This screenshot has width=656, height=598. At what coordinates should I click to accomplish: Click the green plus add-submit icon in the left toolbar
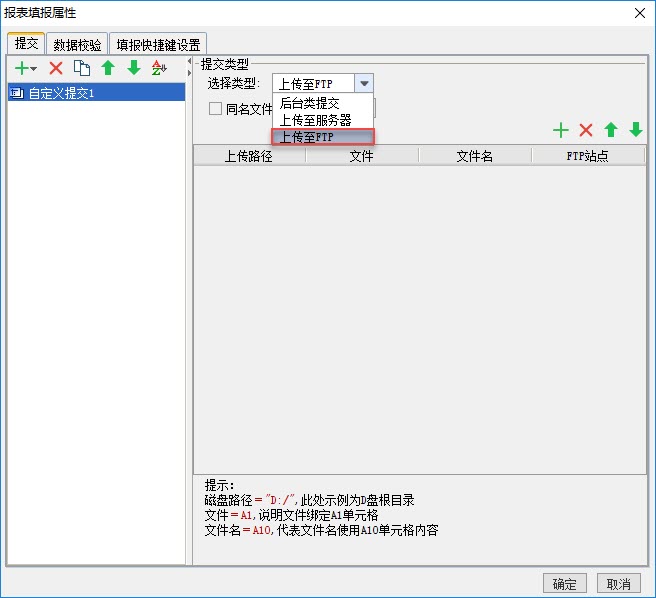coord(22,68)
